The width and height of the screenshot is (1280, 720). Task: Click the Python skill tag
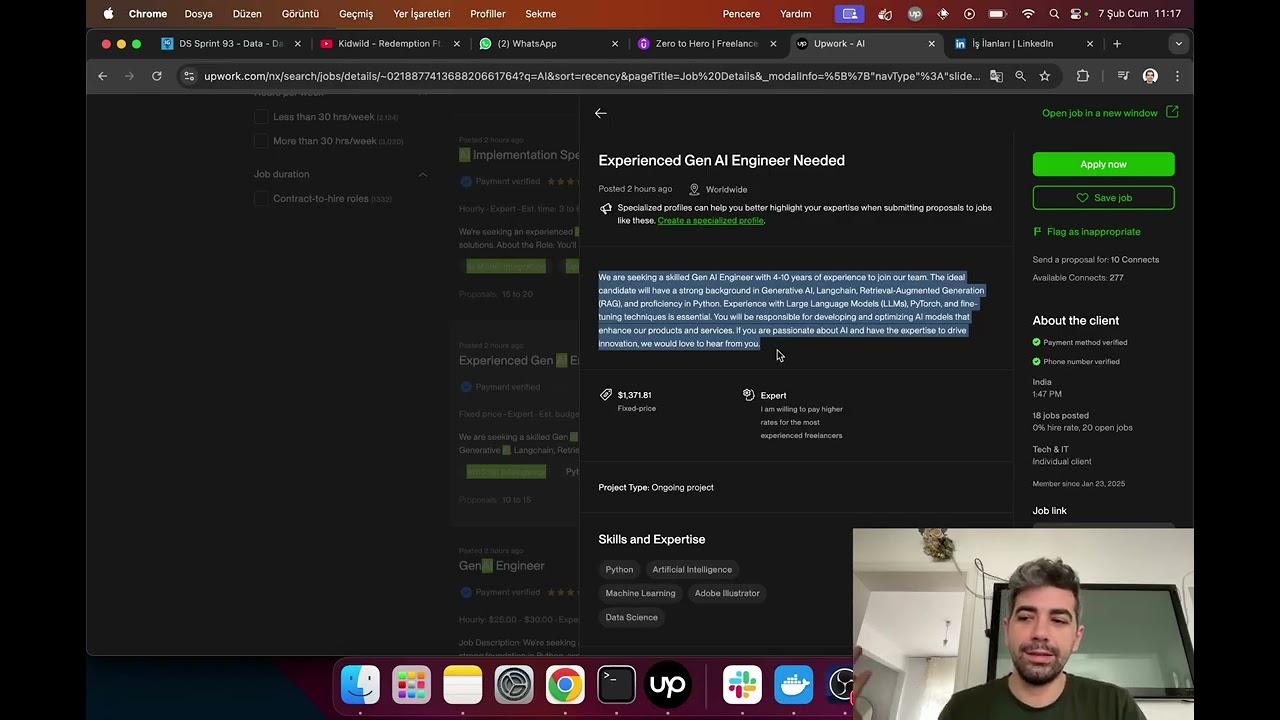tap(619, 570)
